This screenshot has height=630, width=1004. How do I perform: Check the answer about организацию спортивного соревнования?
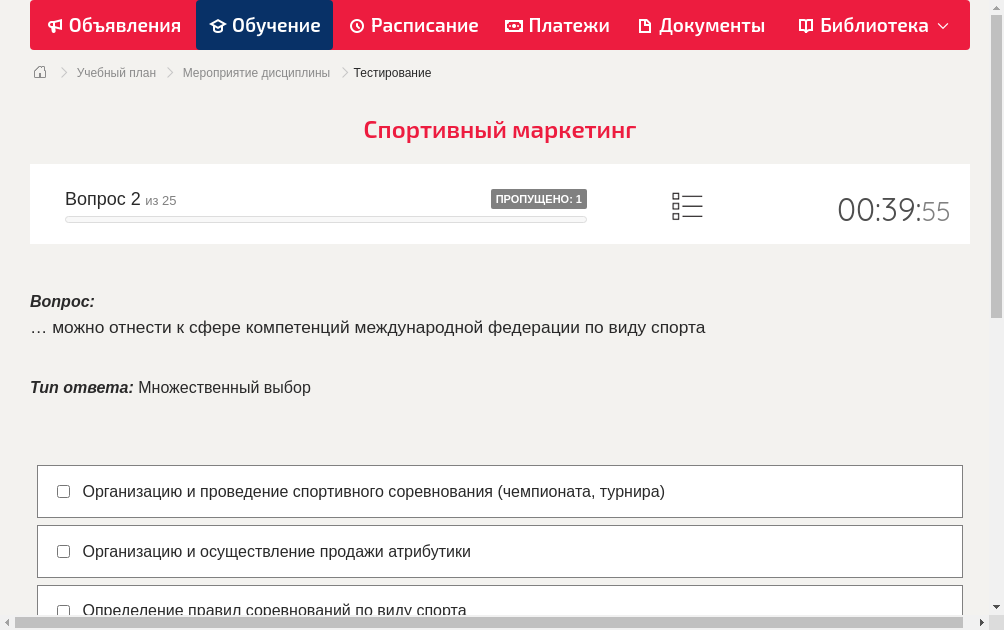coord(63,491)
